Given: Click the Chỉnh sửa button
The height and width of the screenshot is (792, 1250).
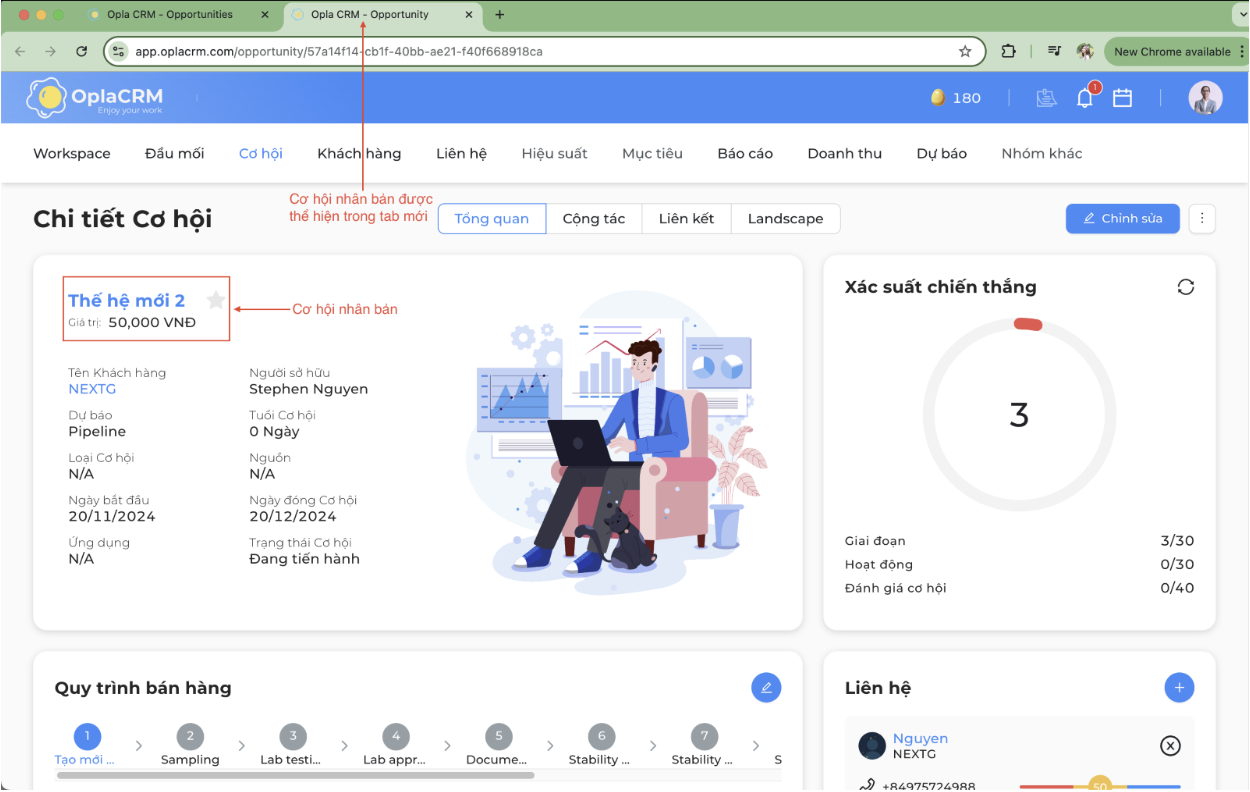Looking at the screenshot, I should pyautogui.click(x=1122, y=219).
